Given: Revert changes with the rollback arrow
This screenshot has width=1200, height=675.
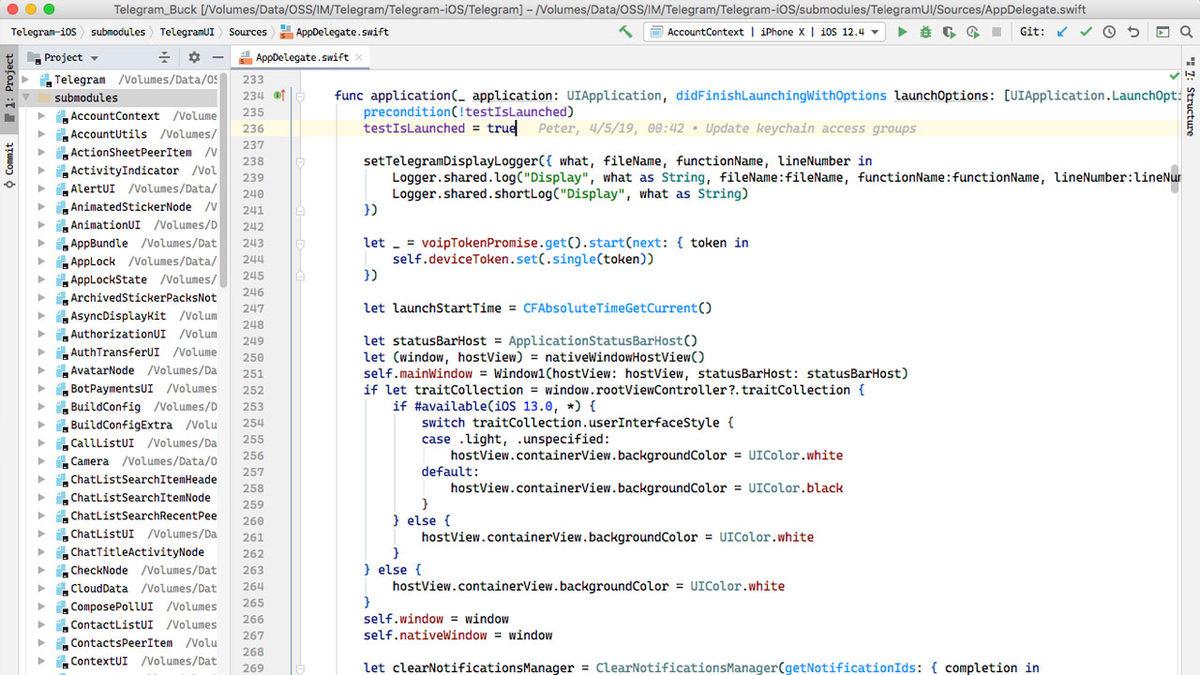Looking at the screenshot, I should click(1133, 32).
